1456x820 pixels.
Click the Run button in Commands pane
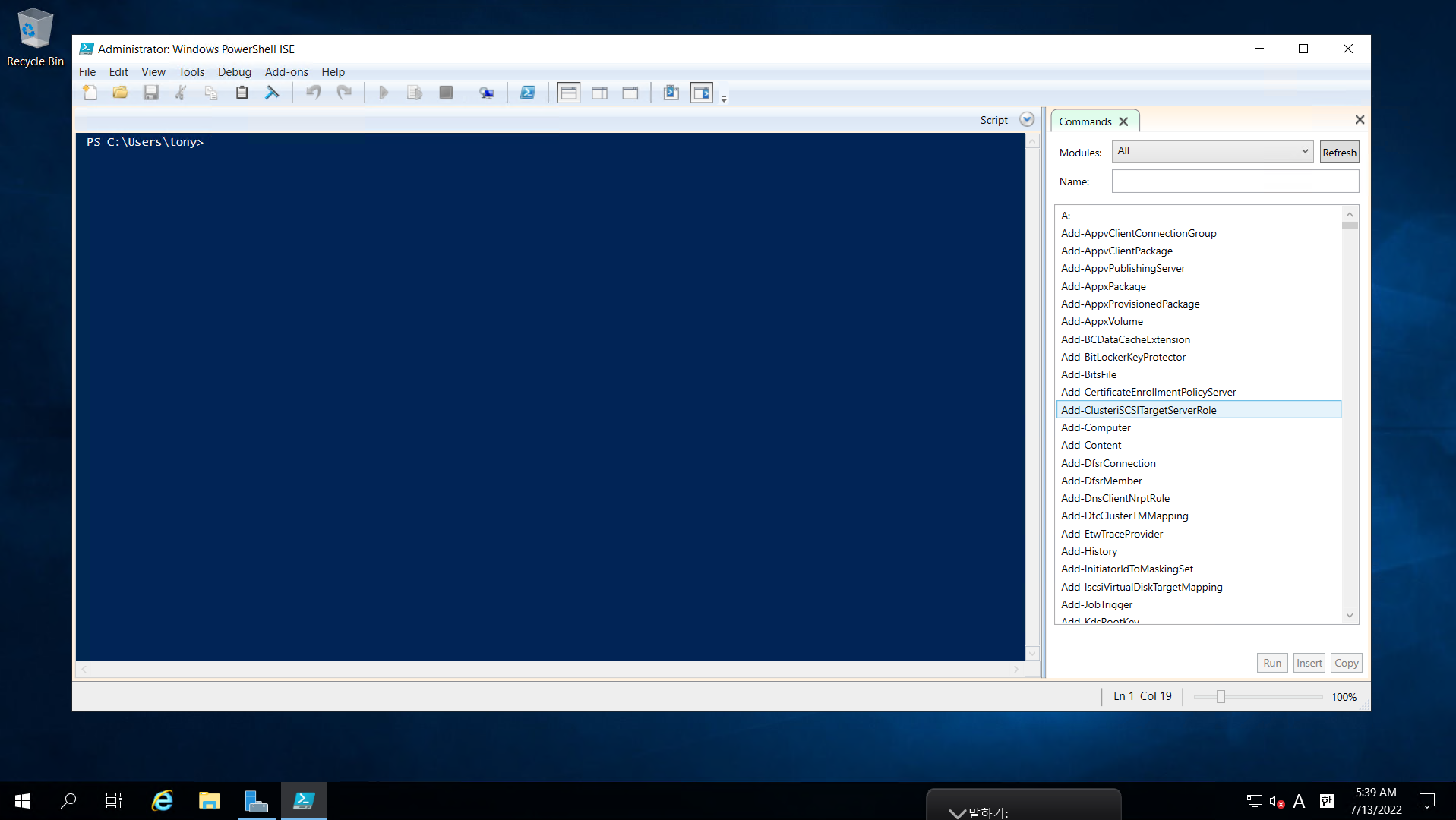[1272, 663]
